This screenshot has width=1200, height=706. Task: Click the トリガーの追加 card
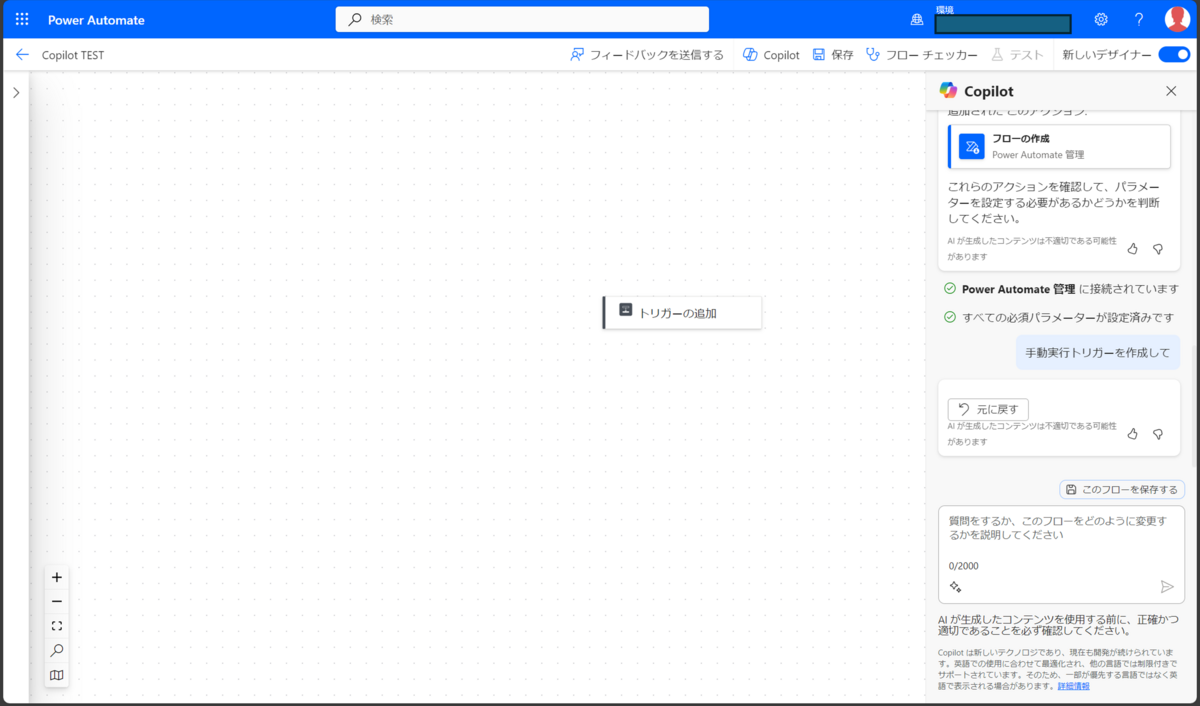[x=682, y=312]
